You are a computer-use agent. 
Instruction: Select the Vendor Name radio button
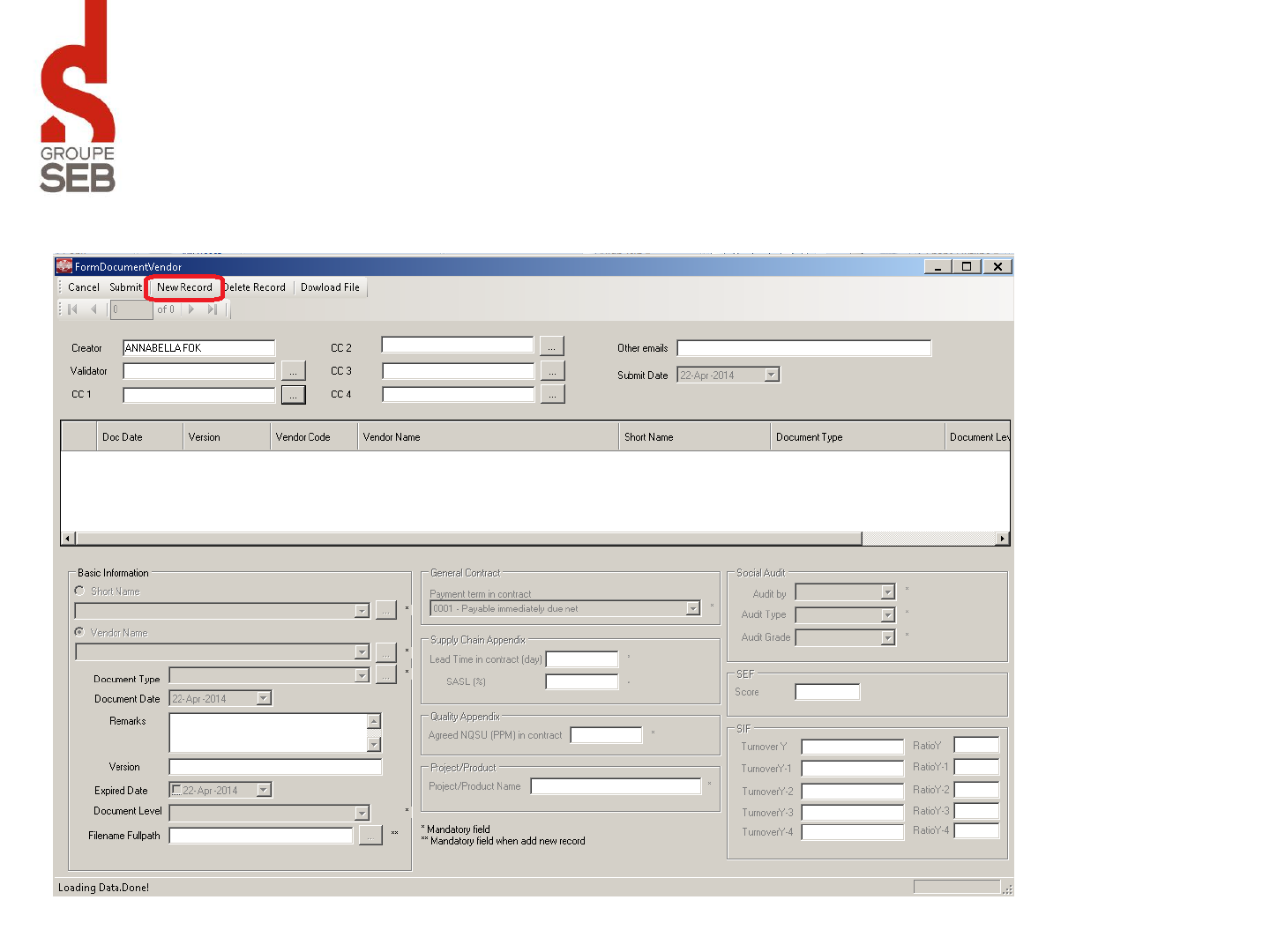(79, 632)
